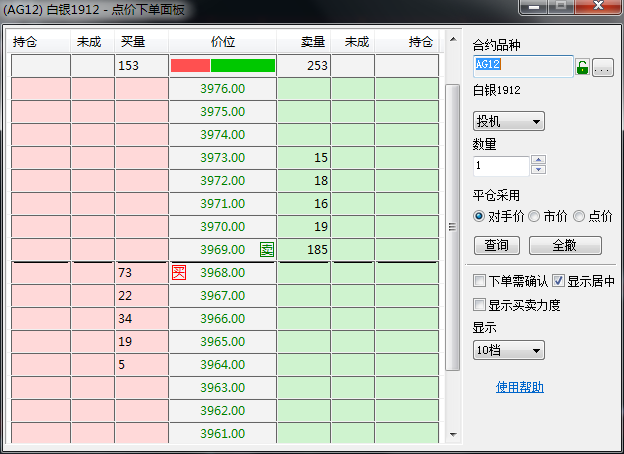Screen dimensions: 624x454
Task: Click sell volume 18 at 3972.00
Action: point(321,181)
